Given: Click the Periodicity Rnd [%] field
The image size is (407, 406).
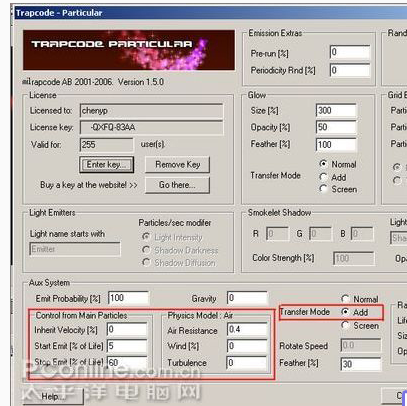Looking at the screenshot, I should click(x=350, y=70).
